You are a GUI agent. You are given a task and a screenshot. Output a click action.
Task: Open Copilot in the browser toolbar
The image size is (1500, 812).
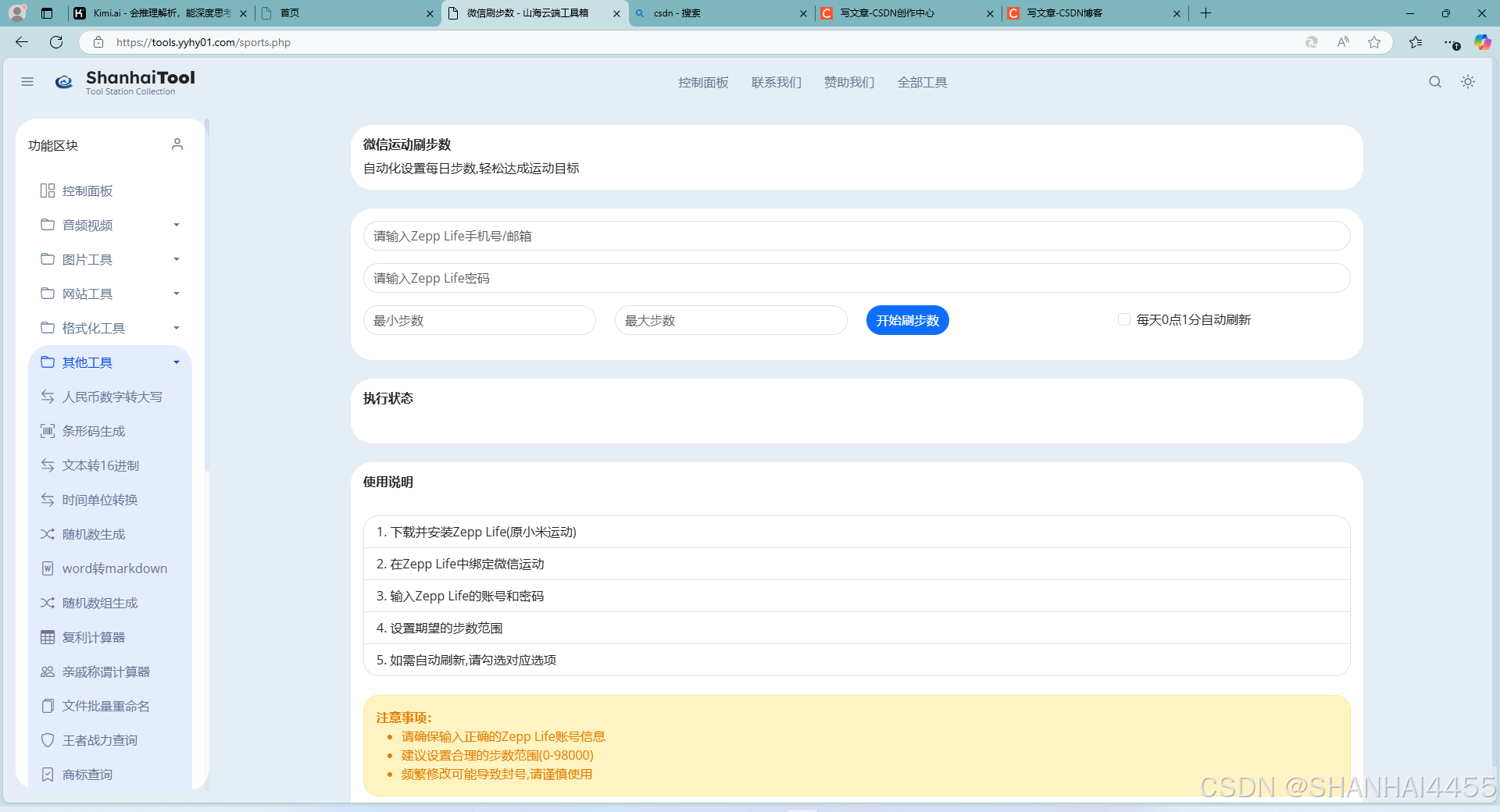pos(1482,42)
